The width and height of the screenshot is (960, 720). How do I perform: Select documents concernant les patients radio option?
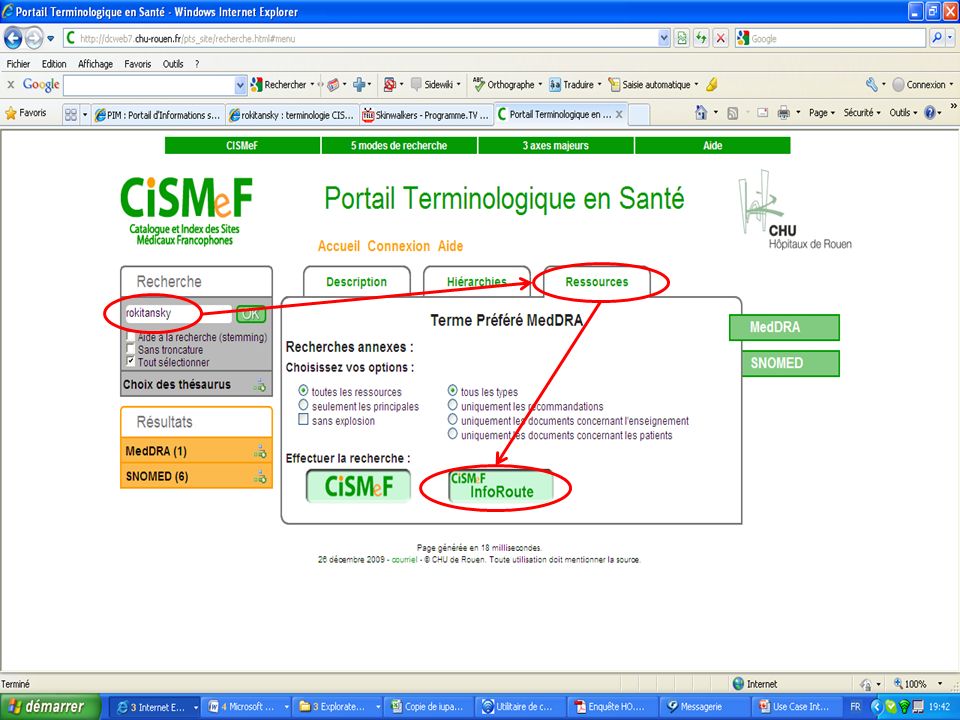(452, 434)
